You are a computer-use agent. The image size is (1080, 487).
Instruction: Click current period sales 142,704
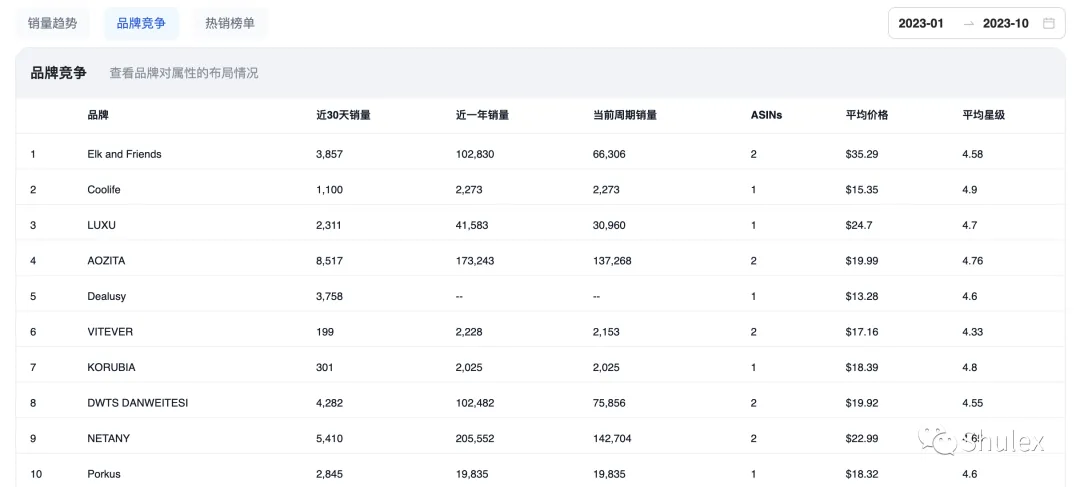pos(612,439)
